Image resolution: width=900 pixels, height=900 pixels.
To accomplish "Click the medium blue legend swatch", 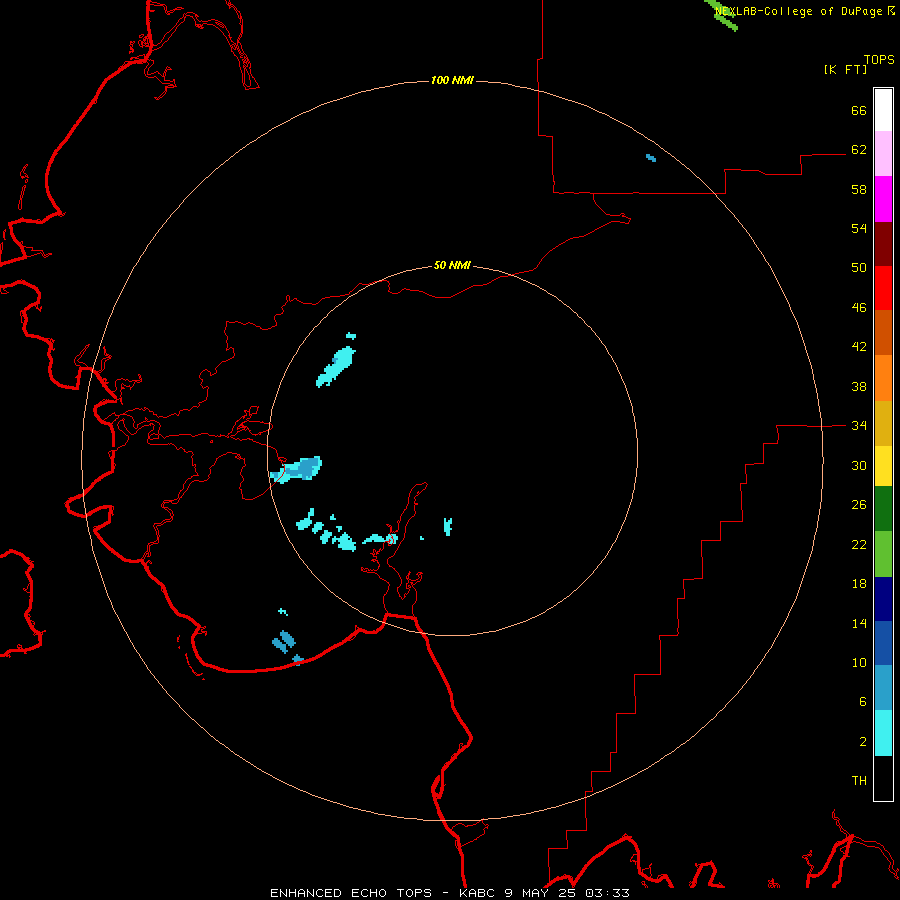I will click(883, 643).
